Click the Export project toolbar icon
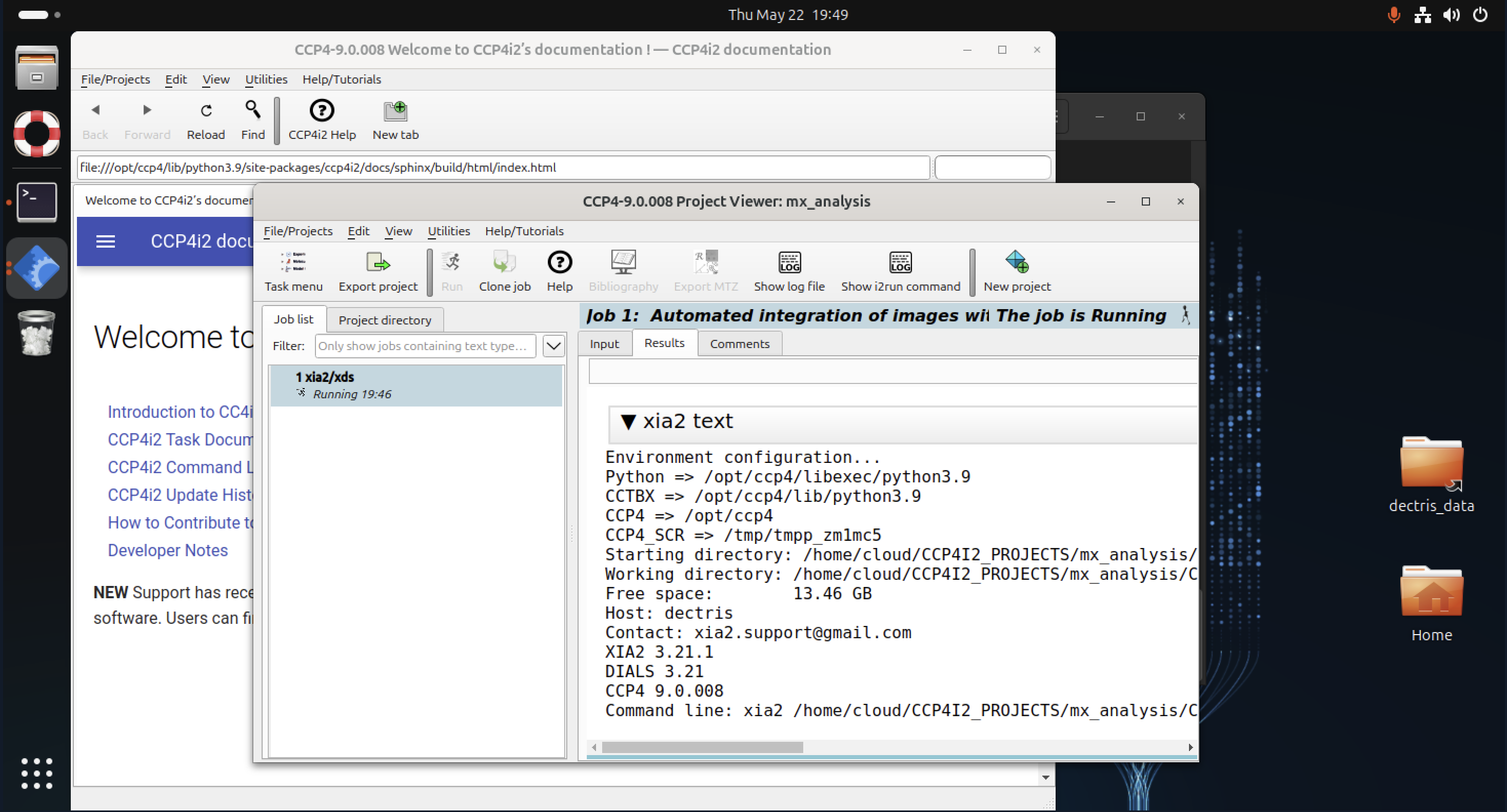The width and height of the screenshot is (1507, 812). click(x=378, y=271)
